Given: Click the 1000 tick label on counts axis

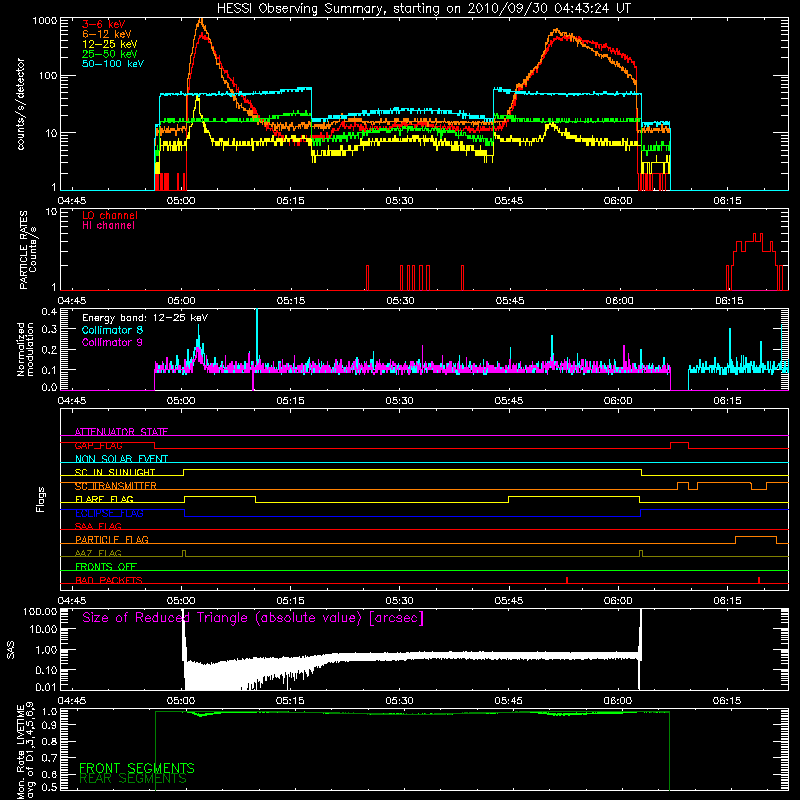Looking at the screenshot, I should [44, 20].
